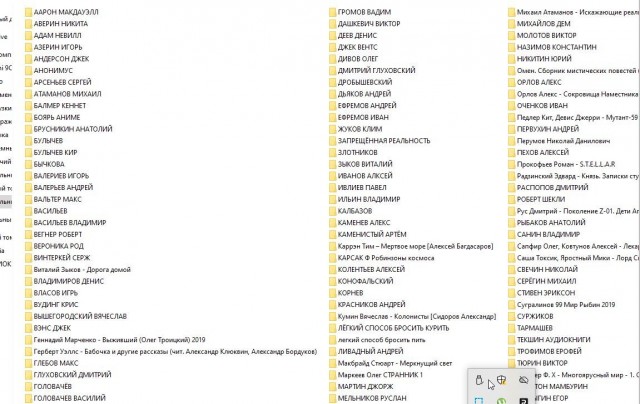
Task: Select the Прокофьев Роман - S.T.E.L.L.A.R folder
Action: 566,164
